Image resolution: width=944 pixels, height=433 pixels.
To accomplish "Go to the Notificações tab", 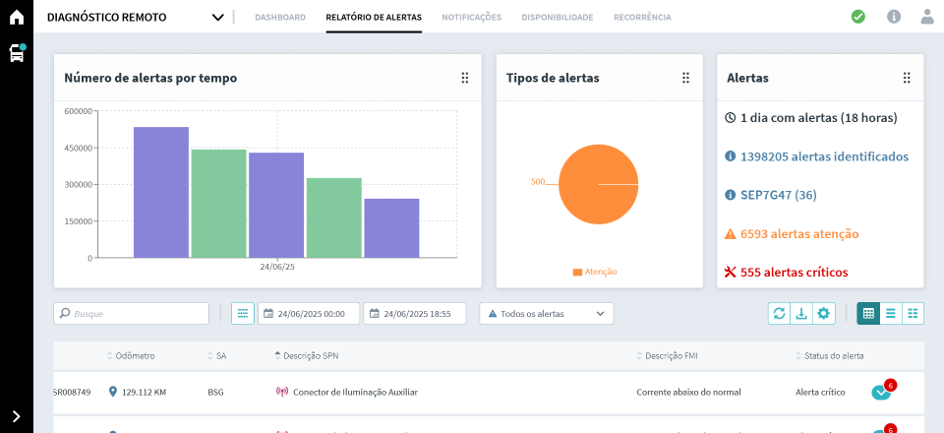I will (471, 17).
